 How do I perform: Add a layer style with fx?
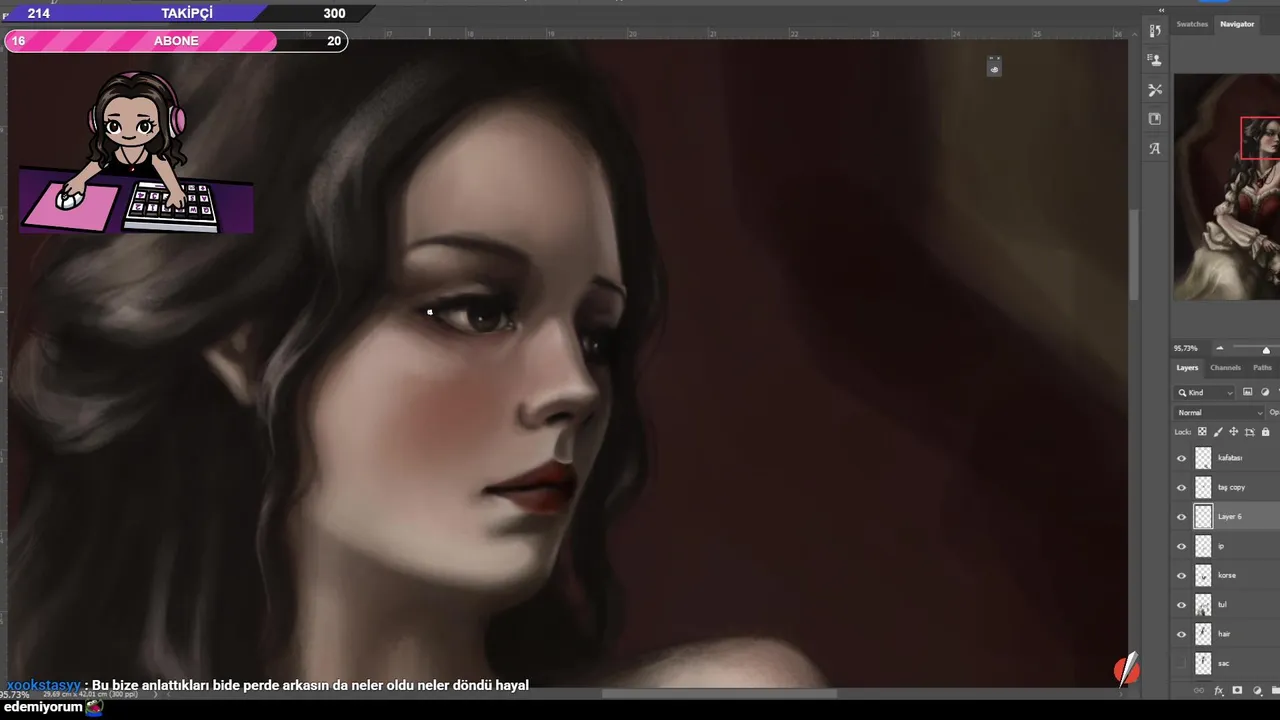(1219, 690)
